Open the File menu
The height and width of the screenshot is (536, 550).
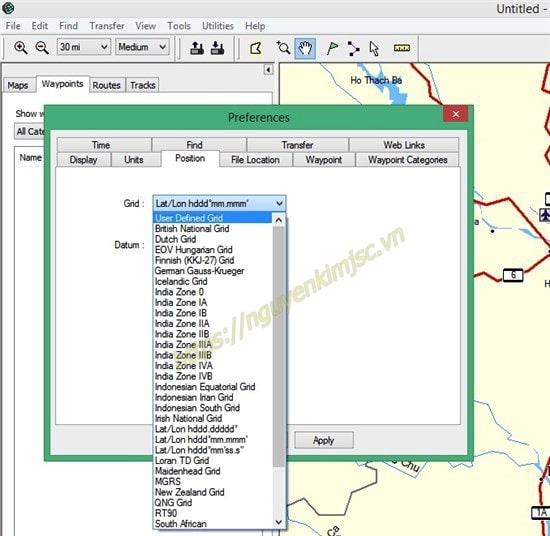[13, 26]
